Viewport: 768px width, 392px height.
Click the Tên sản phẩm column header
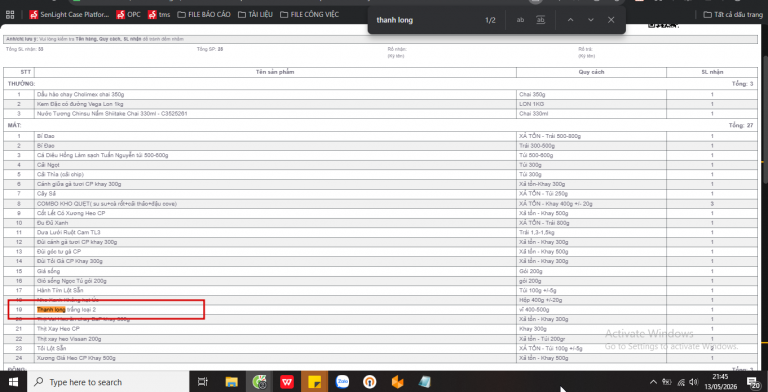[x=275, y=72]
